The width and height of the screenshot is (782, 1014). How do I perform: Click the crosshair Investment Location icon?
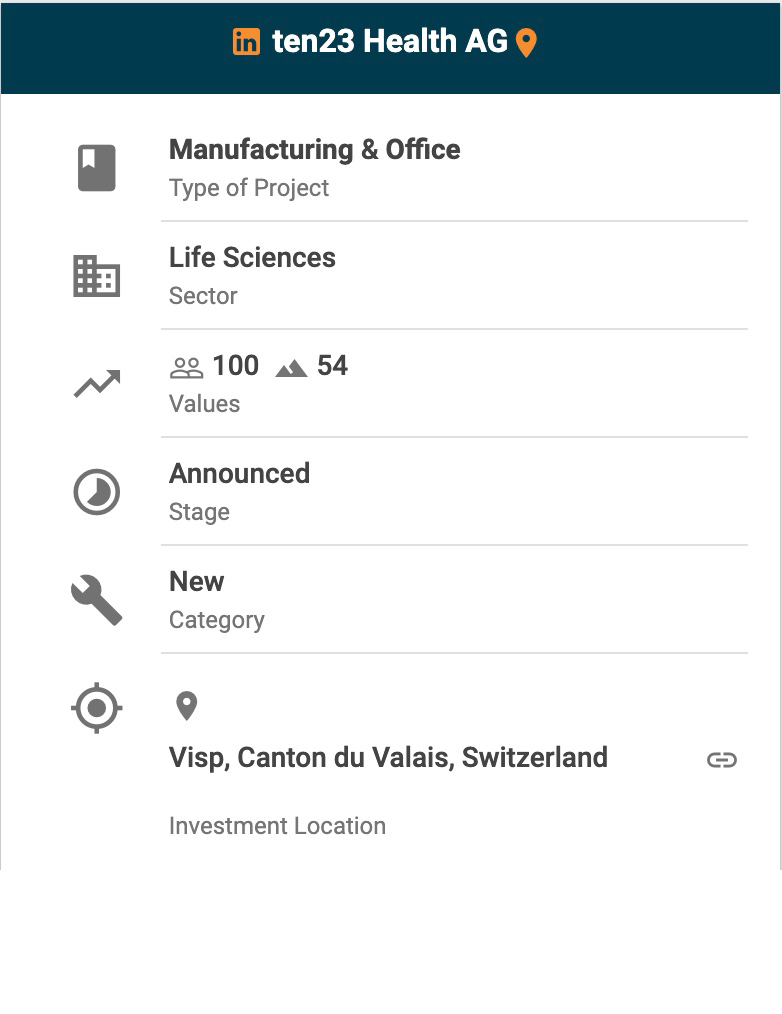97,708
